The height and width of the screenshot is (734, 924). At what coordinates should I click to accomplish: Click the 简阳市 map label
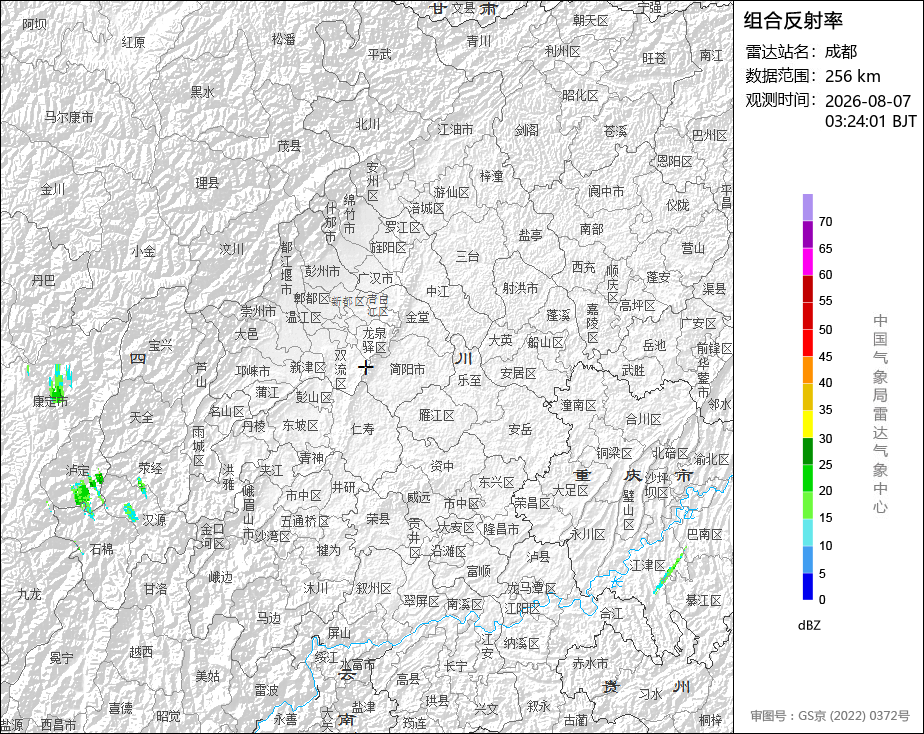coord(407,369)
